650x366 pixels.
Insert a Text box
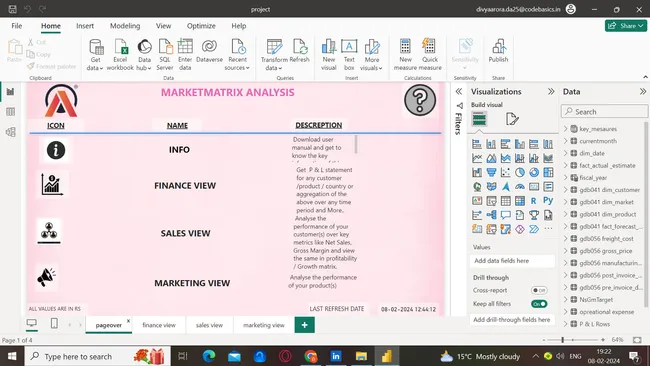(x=349, y=55)
